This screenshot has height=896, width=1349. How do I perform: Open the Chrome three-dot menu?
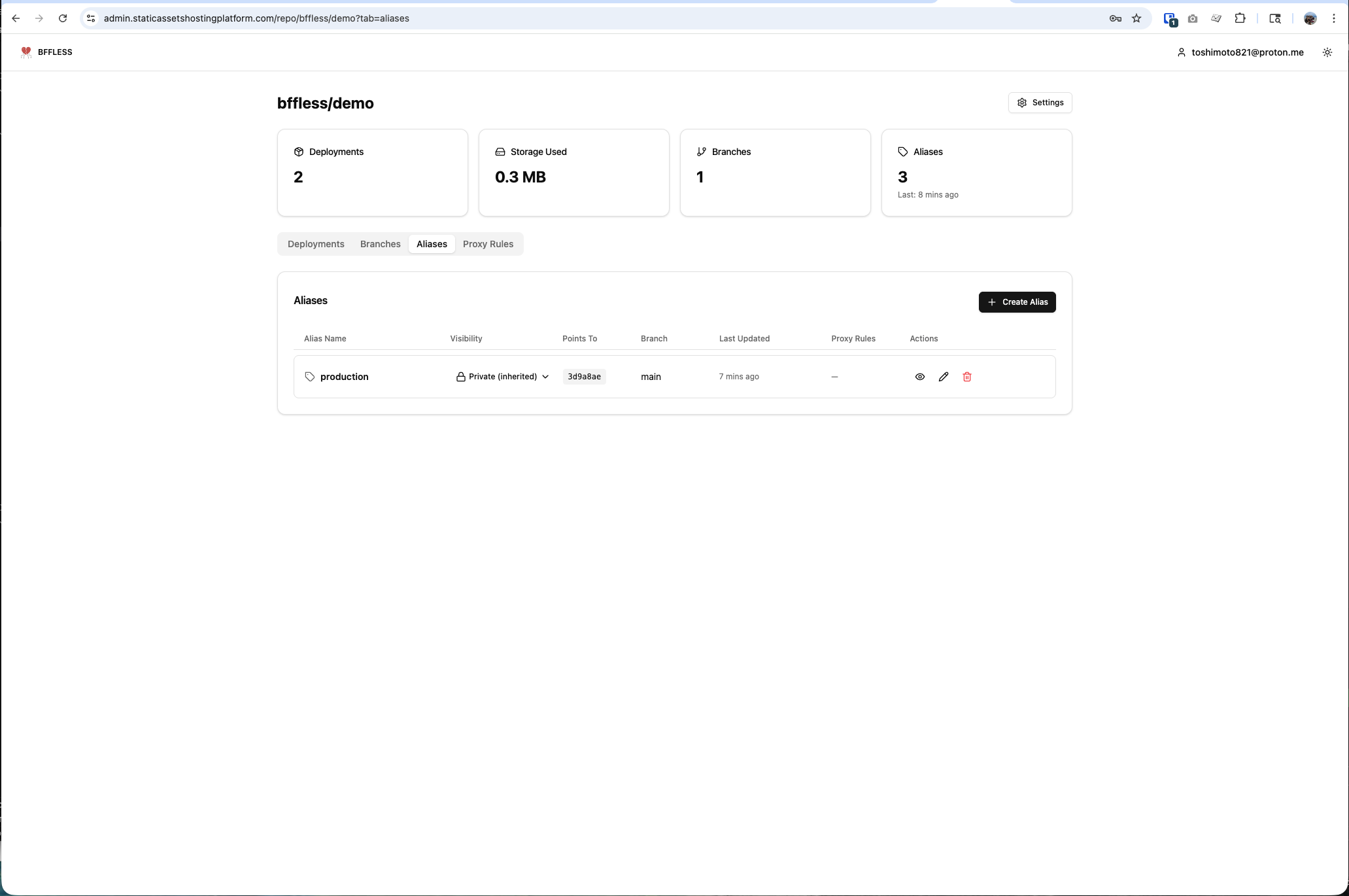(1333, 18)
